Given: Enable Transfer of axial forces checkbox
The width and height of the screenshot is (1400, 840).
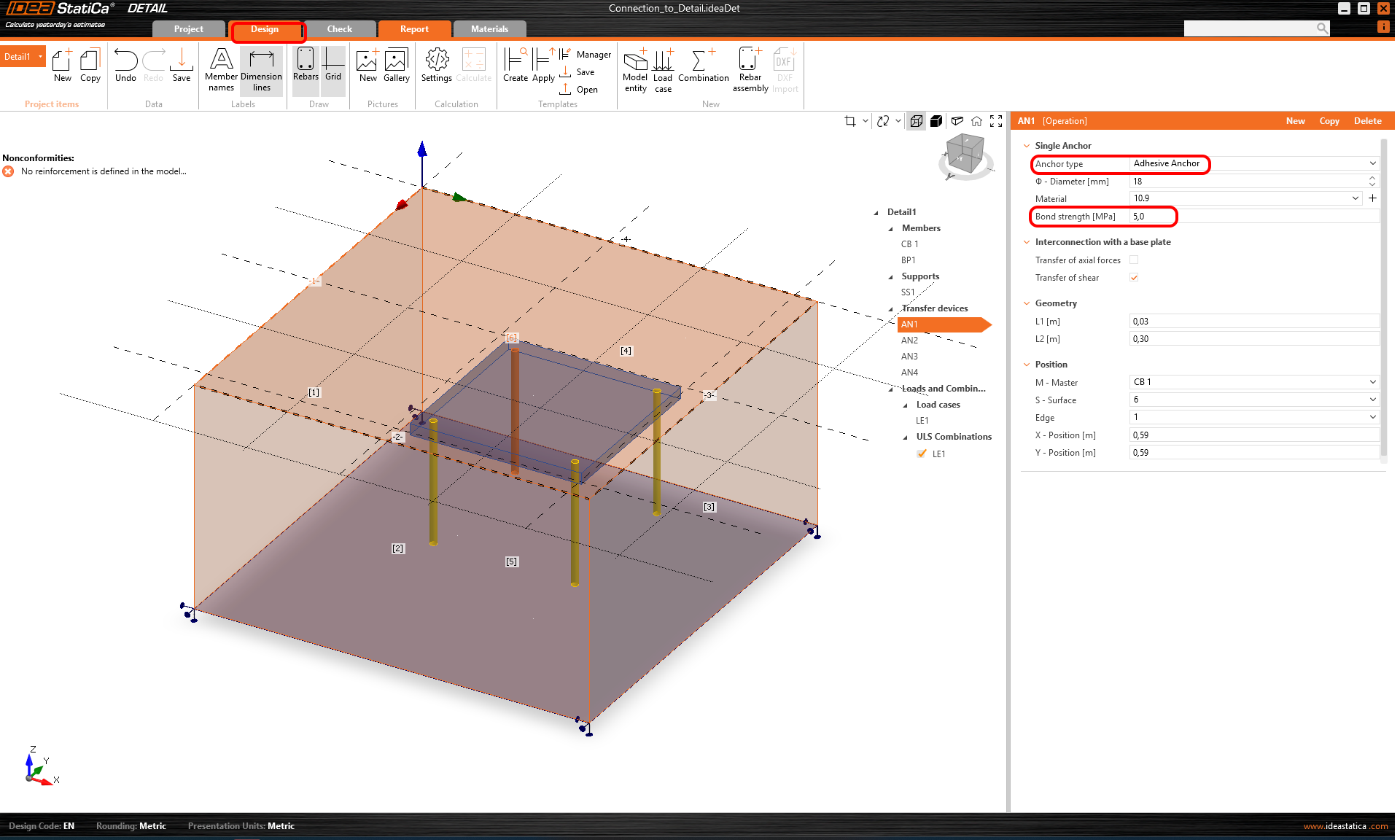Looking at the screenshot, I should click(1134, 260).
